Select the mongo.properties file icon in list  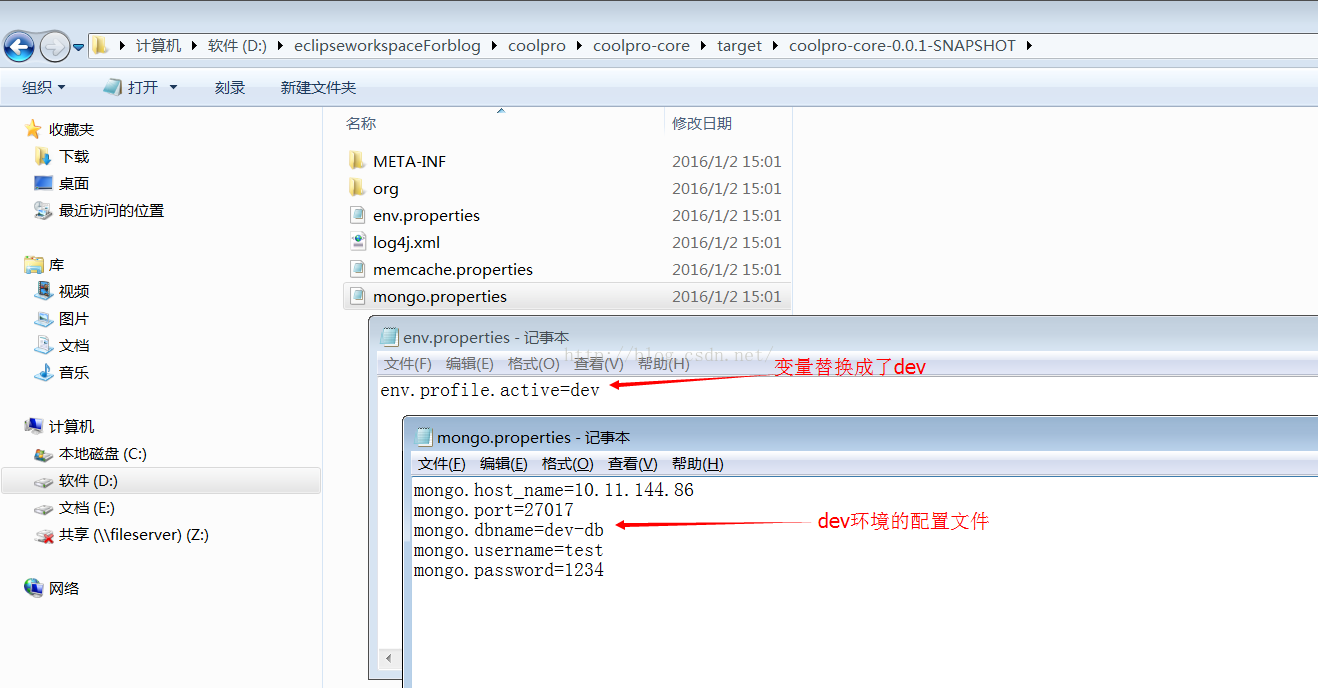point(358,296)
